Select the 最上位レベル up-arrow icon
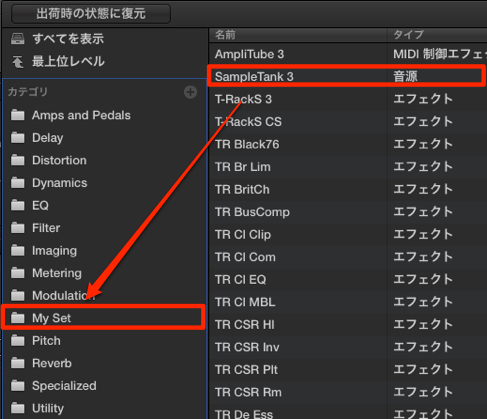The width and height of the screenshot is (487, 419). click(18, 62)
